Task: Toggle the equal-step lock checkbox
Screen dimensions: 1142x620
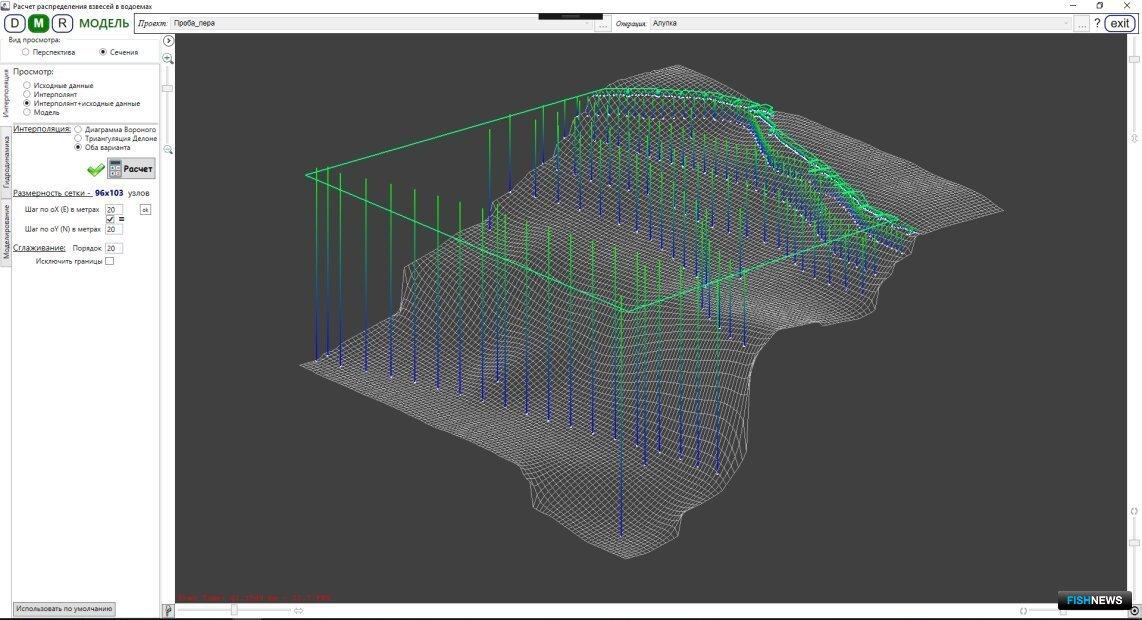Action: pos(110,219)
